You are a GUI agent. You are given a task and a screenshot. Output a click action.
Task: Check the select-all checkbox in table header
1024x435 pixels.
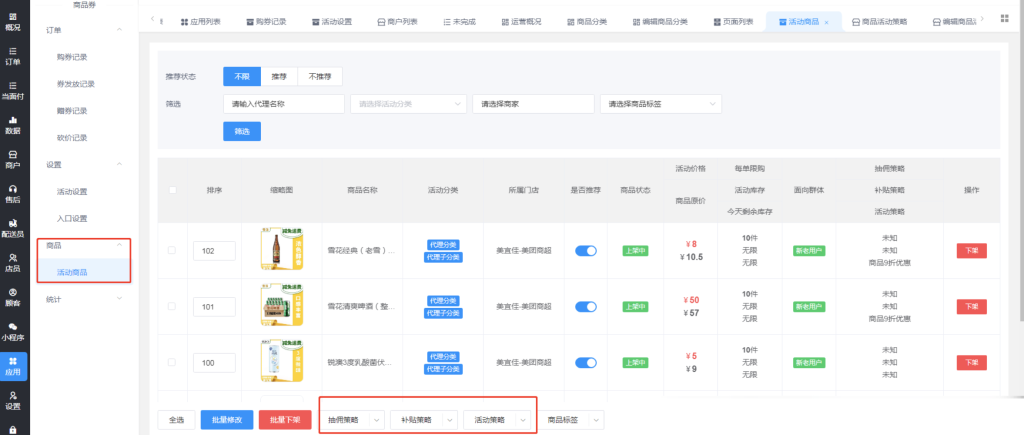point(173,190)
